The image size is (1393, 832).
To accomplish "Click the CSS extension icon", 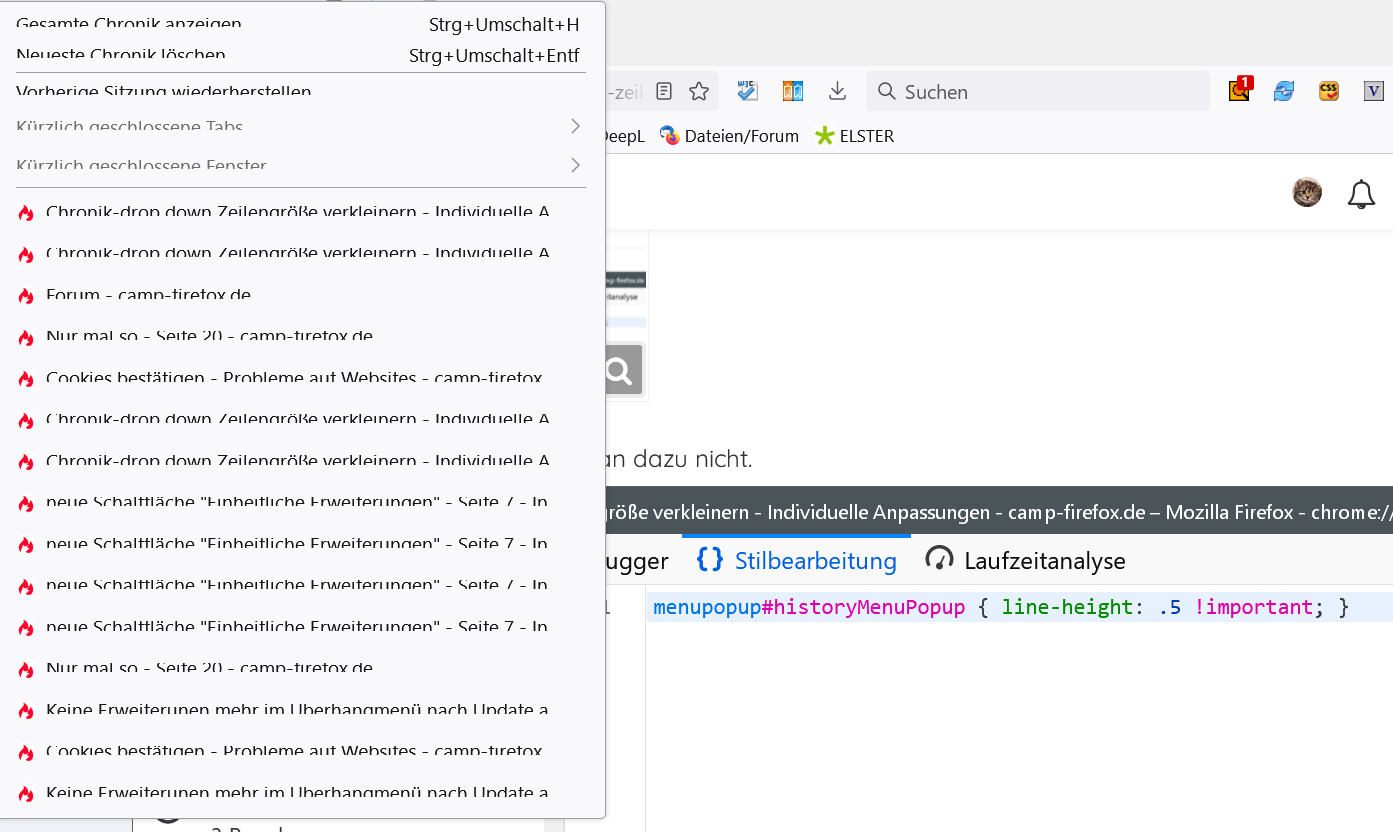I will click(1329, 92).
